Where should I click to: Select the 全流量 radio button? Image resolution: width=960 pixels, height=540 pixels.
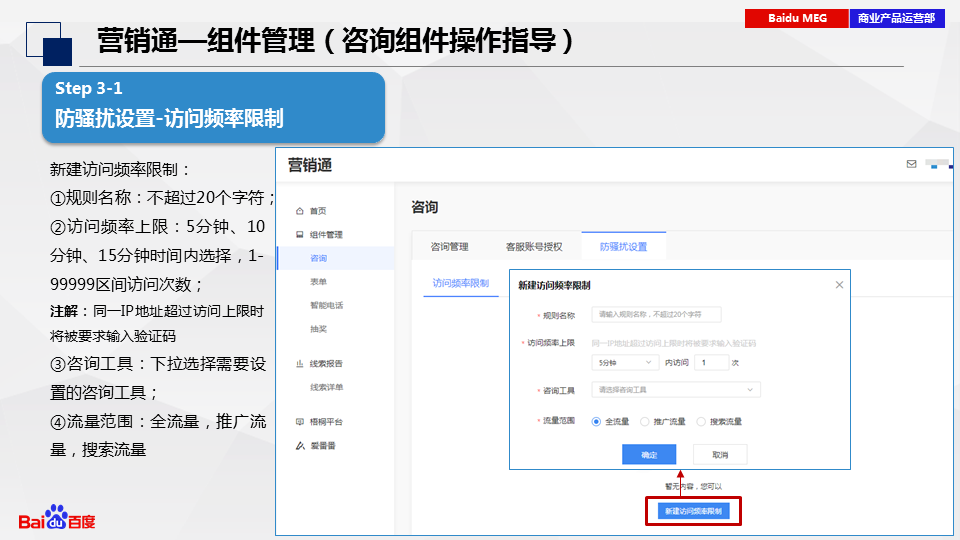(596, 422)
